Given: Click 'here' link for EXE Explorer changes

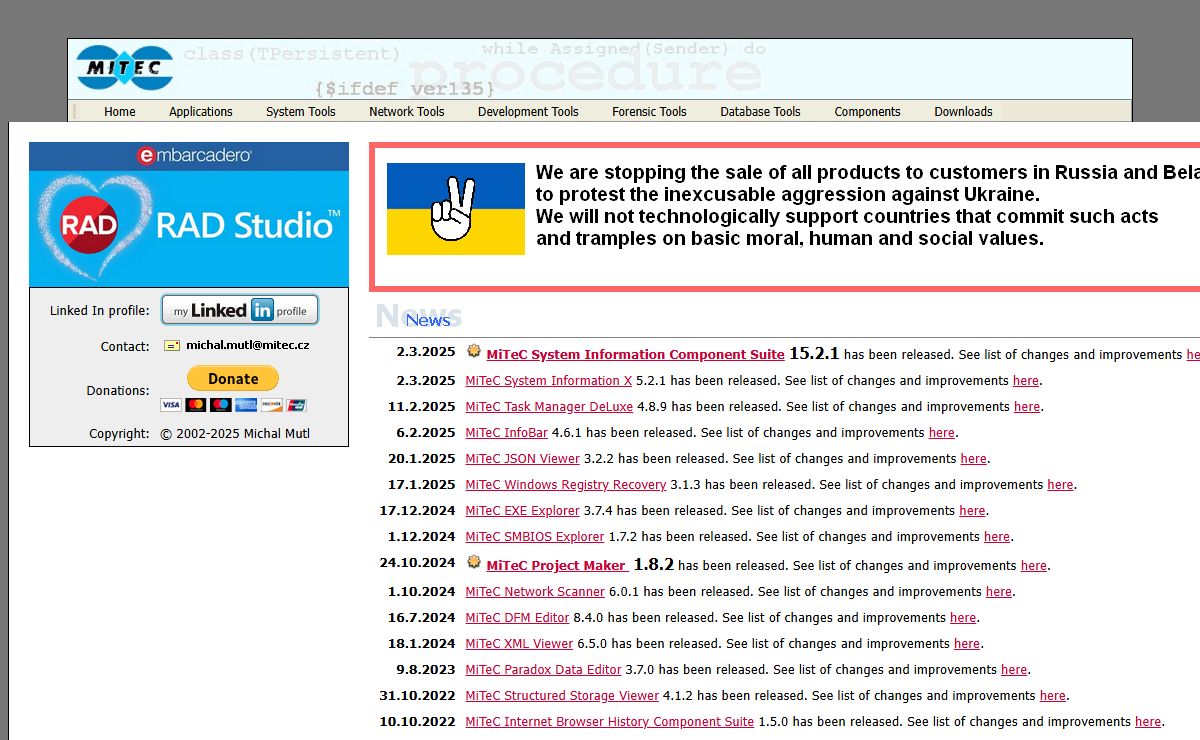Looking at the screenshot, I should pos(973,511).
